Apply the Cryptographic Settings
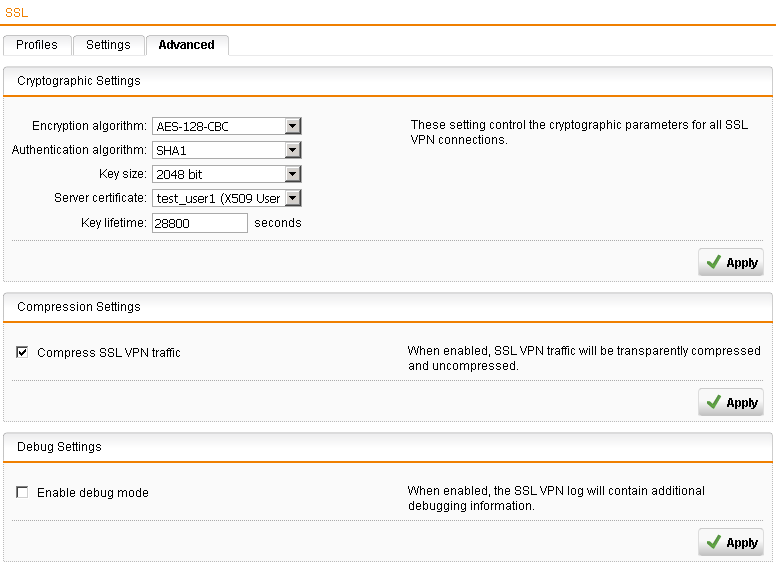Image resolution: width=776 pixels, height=563 pixels. point(731,262)
